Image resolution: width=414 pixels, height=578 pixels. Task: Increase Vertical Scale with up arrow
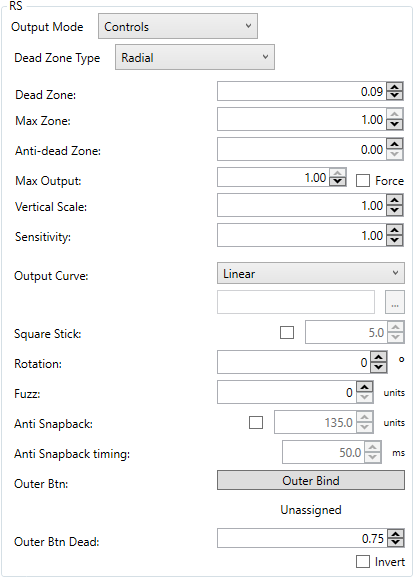click(x=394, y=201)
